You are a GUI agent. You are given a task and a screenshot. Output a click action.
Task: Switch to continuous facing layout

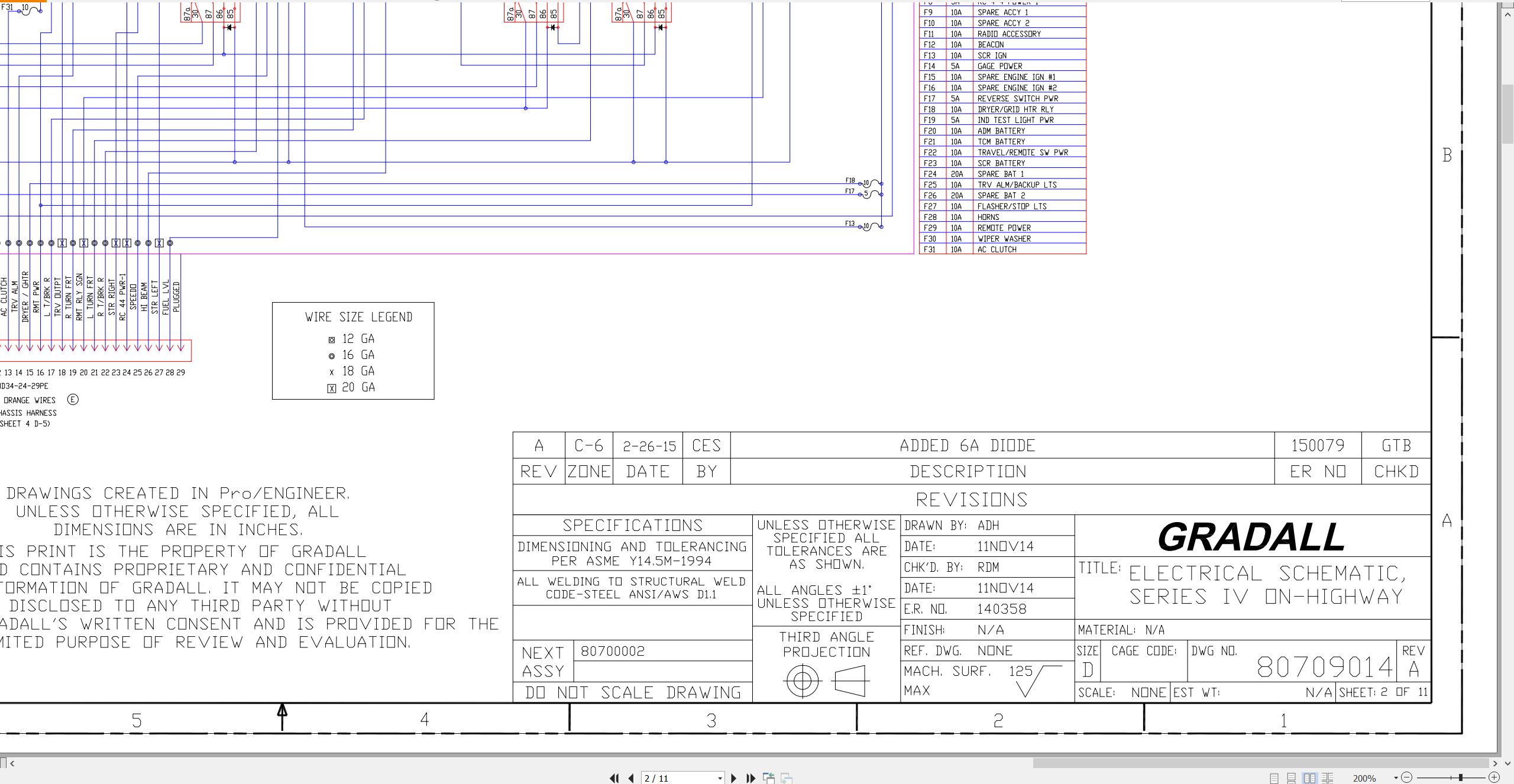point(1327,778)
